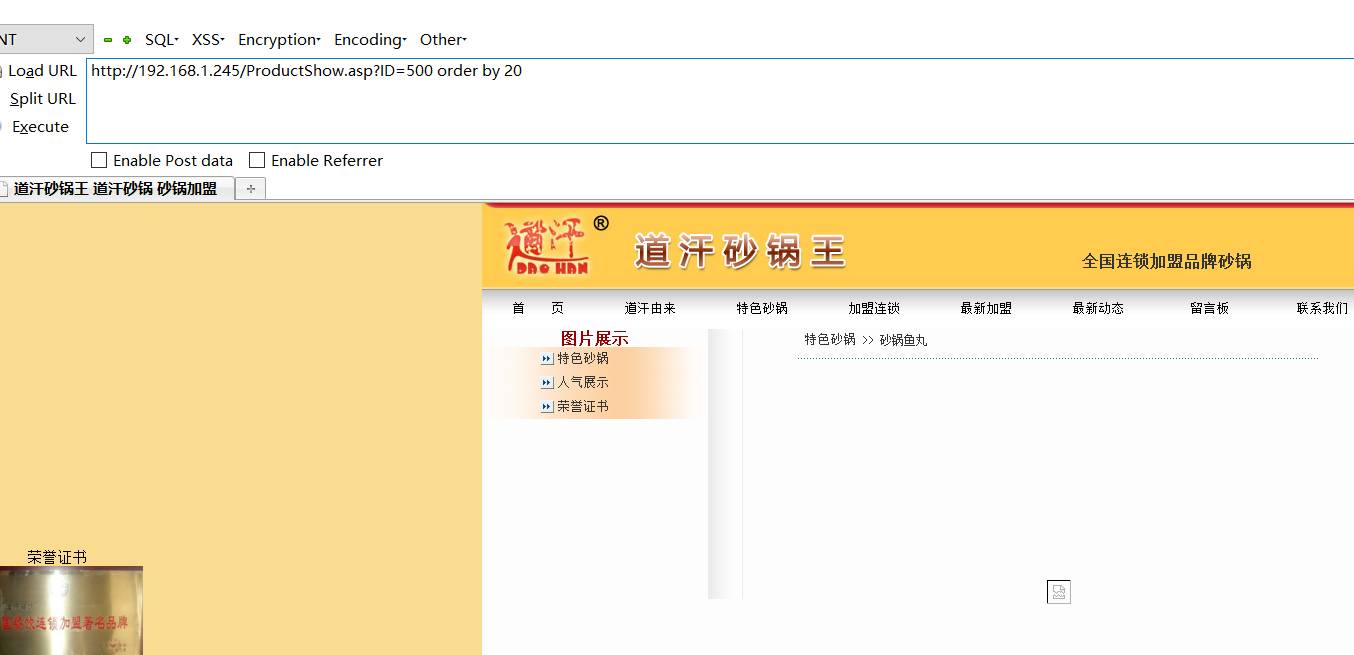Image resolution: width=1354 pixels, height=655 pixels.
Task: Click 荣誉证书 link in sidebar list
Action: coord(583,406)
